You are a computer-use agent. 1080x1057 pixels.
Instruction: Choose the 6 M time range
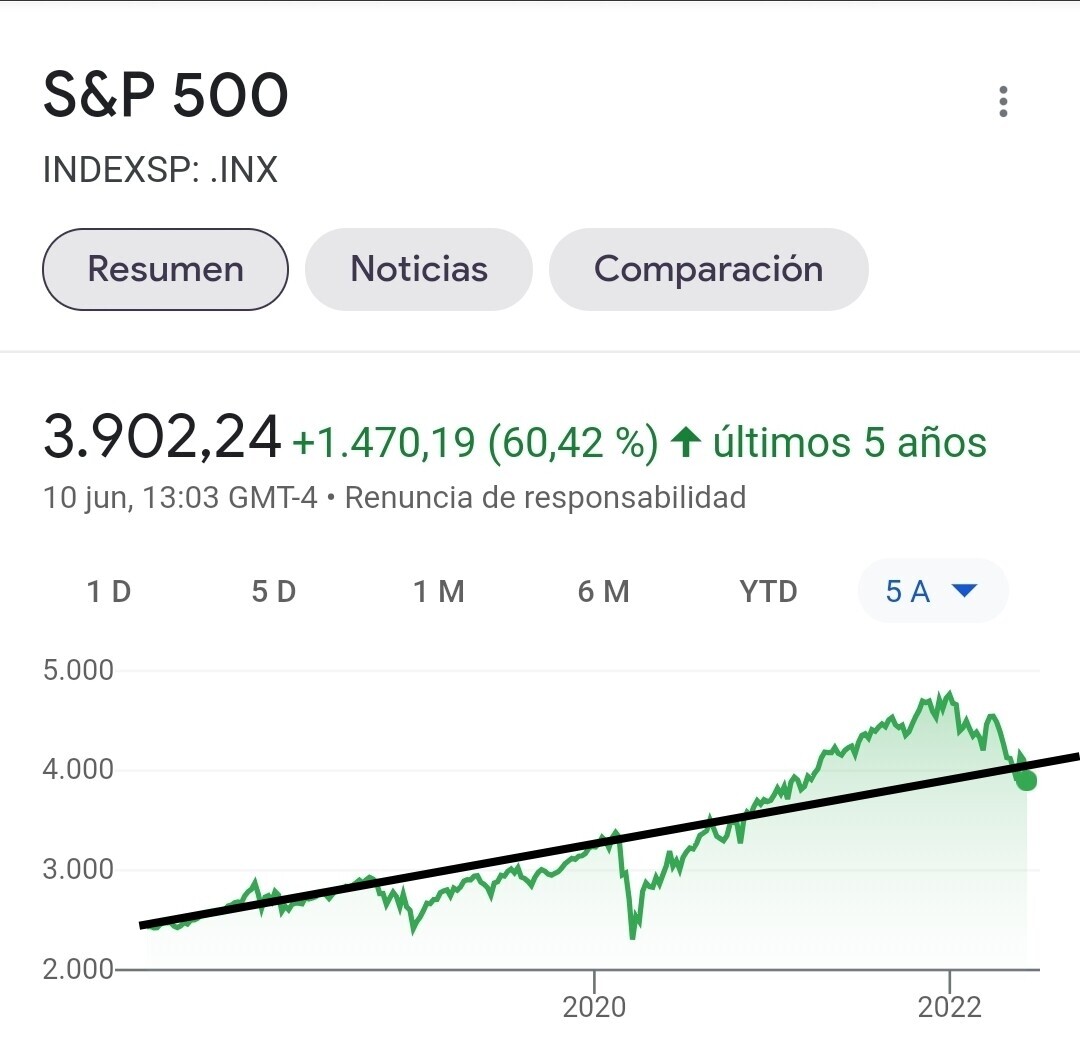pos(603,592)
